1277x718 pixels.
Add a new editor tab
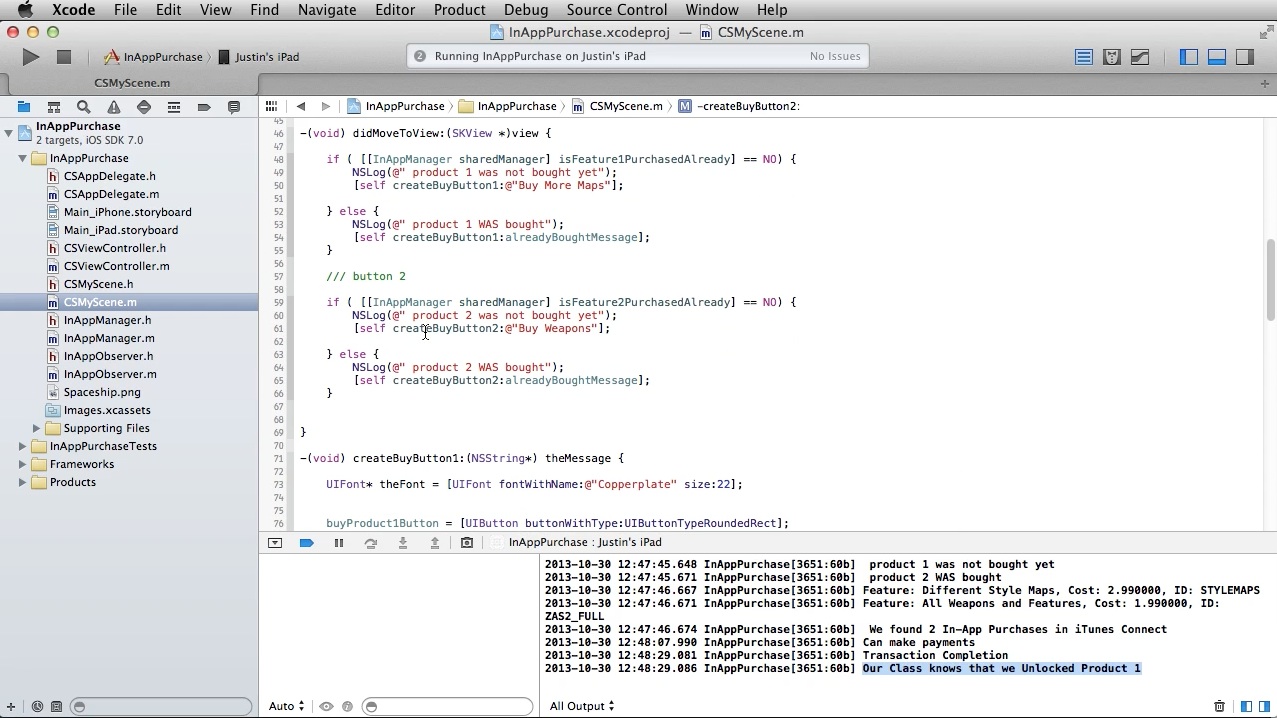(x=1265, y=83)
